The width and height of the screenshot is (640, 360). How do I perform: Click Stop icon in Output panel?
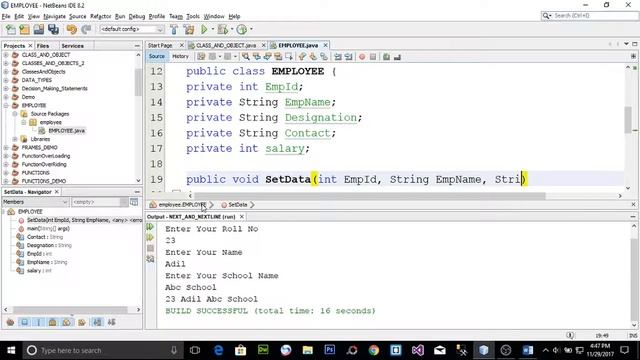pos(150,248)
